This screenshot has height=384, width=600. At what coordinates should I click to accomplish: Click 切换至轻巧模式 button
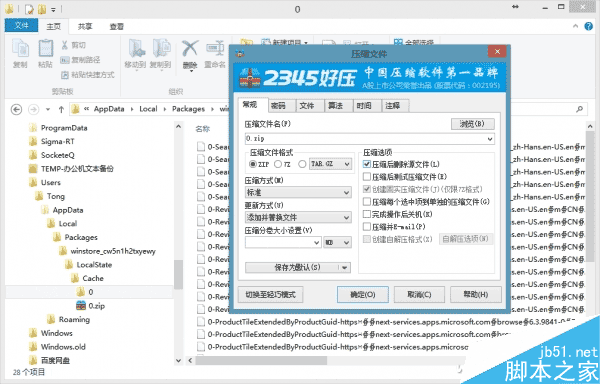(271, 295)
